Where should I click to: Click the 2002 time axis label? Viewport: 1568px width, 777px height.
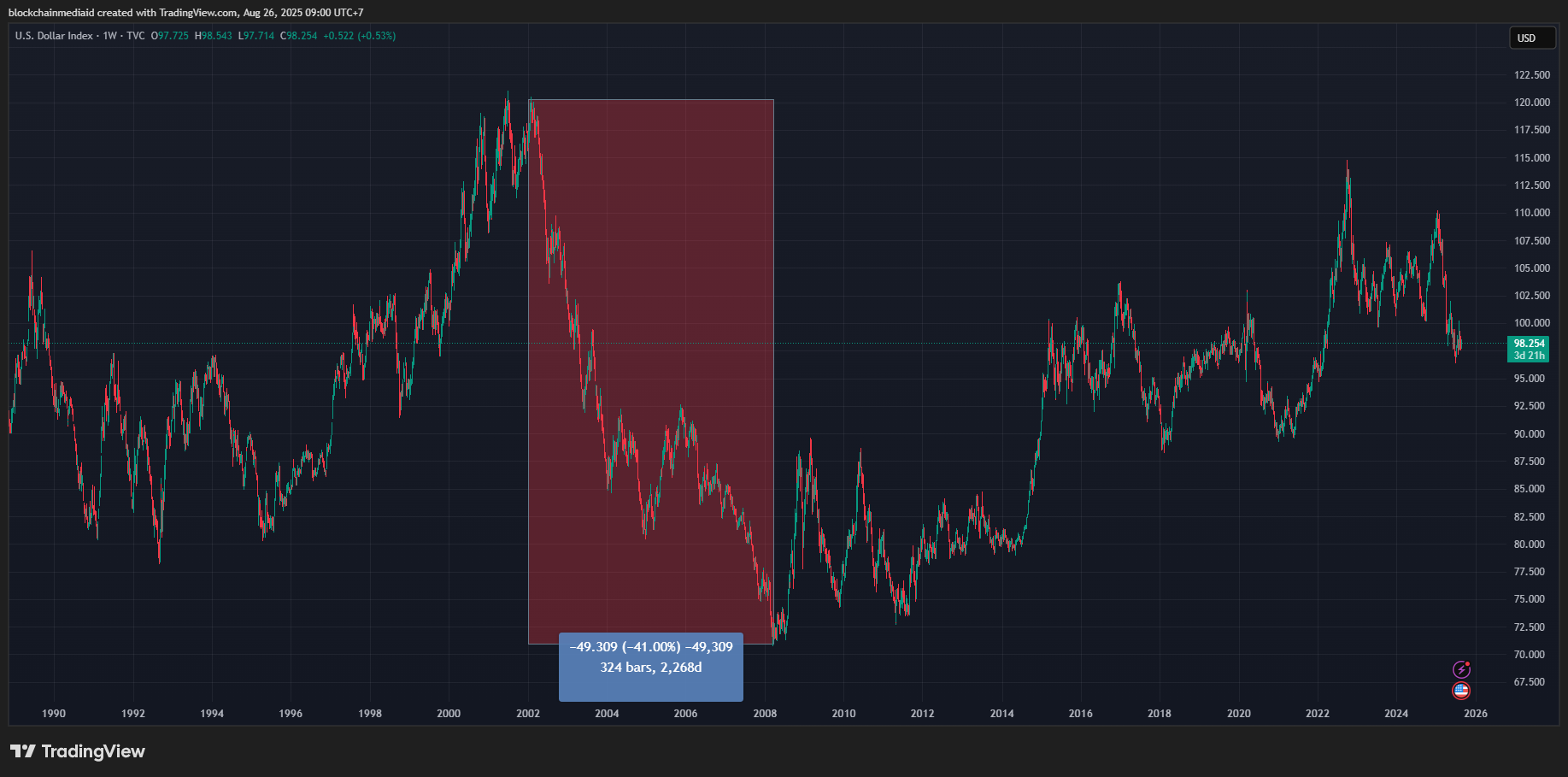point(528,714)
